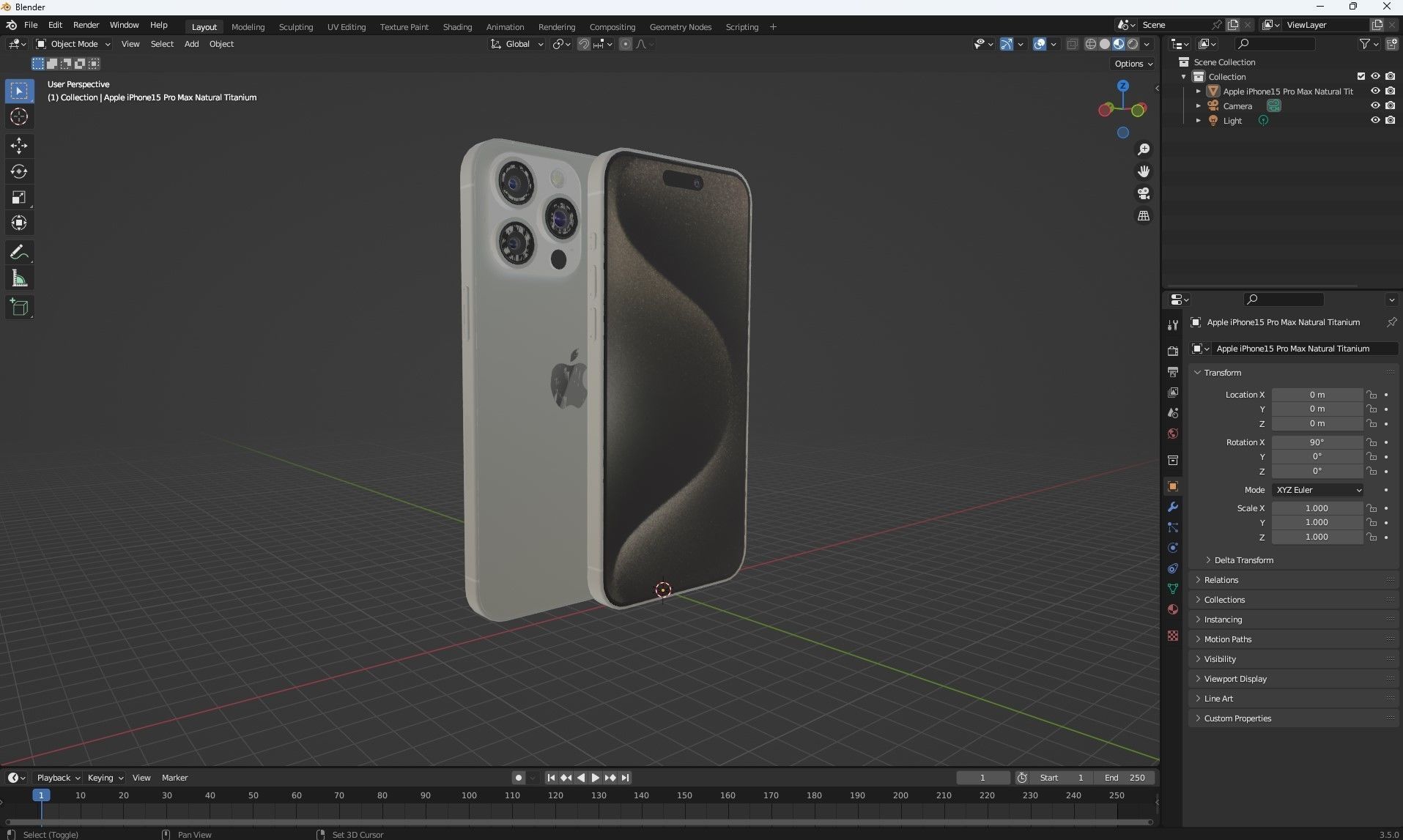Click the viewport zoom magnifier icon
Screen dimensions: 1403x840
[x=1143, y=149]
